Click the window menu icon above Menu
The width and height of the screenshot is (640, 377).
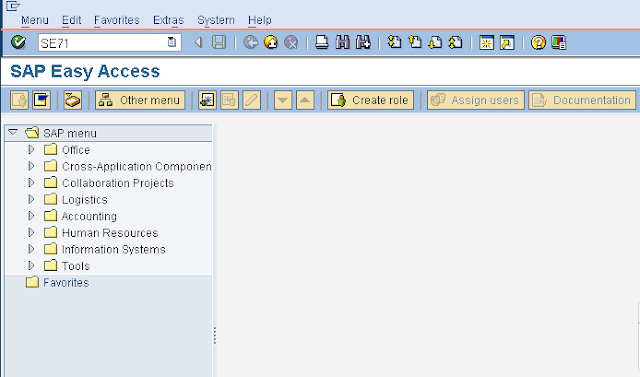point(13,6)
